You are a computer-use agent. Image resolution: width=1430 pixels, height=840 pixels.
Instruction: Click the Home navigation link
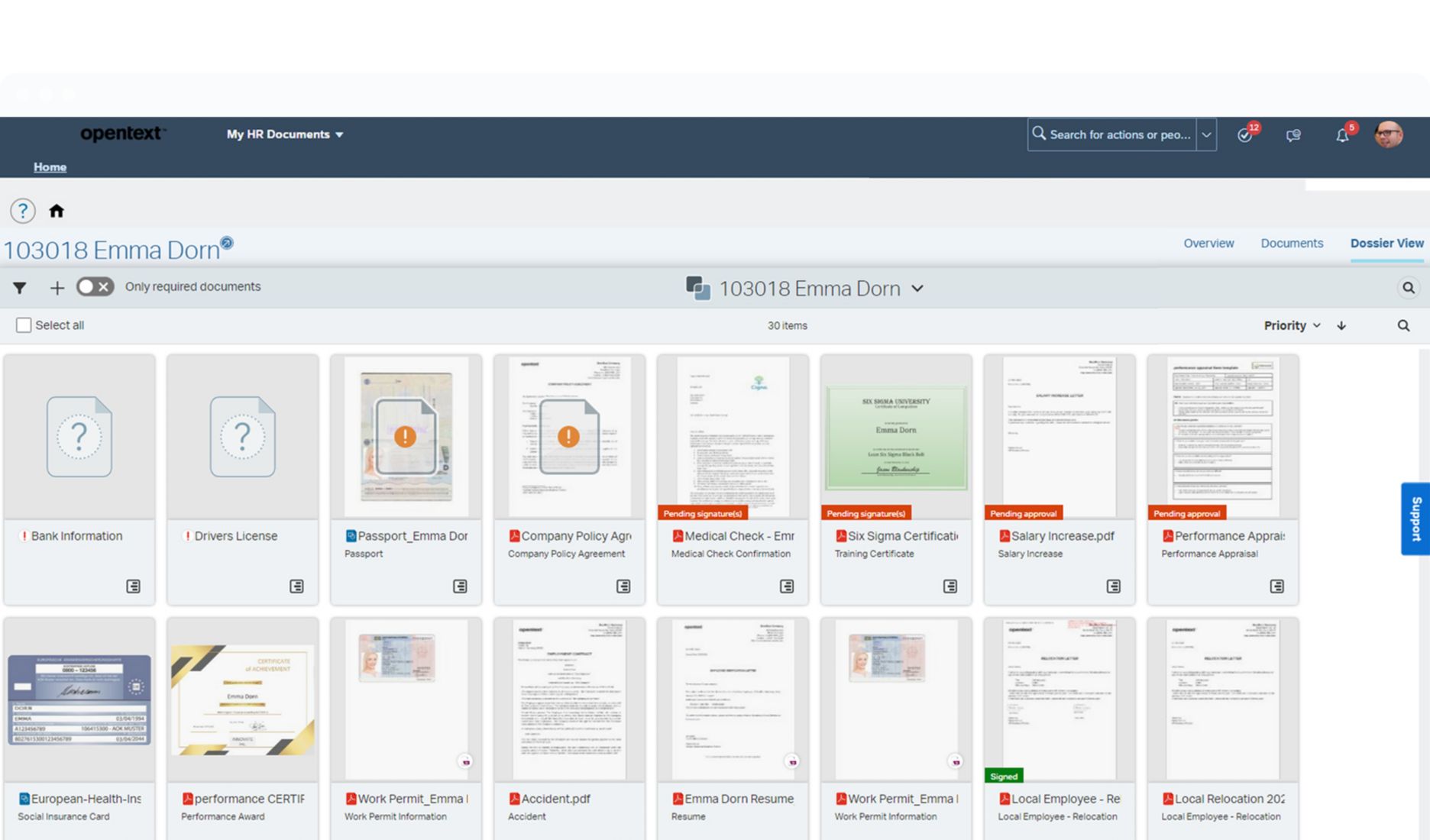point(50,166)
